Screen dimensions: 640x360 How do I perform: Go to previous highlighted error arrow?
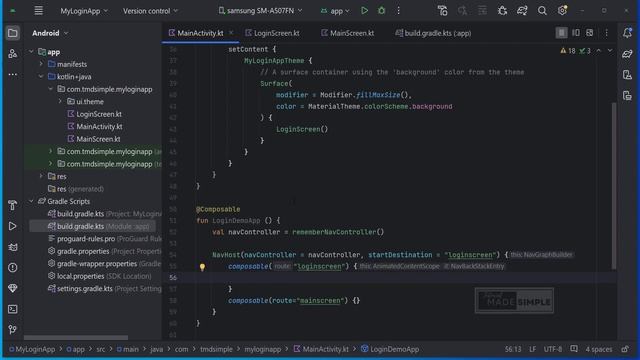(x=599, y=51)
